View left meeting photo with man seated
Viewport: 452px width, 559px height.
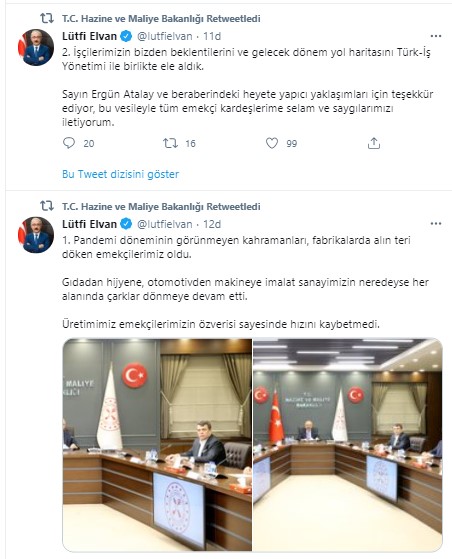pos(157,445)
